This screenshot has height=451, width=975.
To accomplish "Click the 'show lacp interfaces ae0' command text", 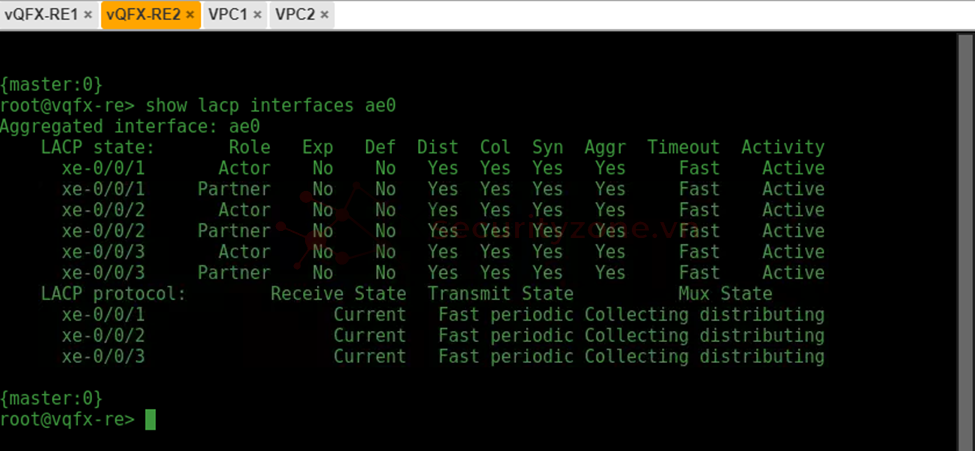I will (x=270, y=106).
